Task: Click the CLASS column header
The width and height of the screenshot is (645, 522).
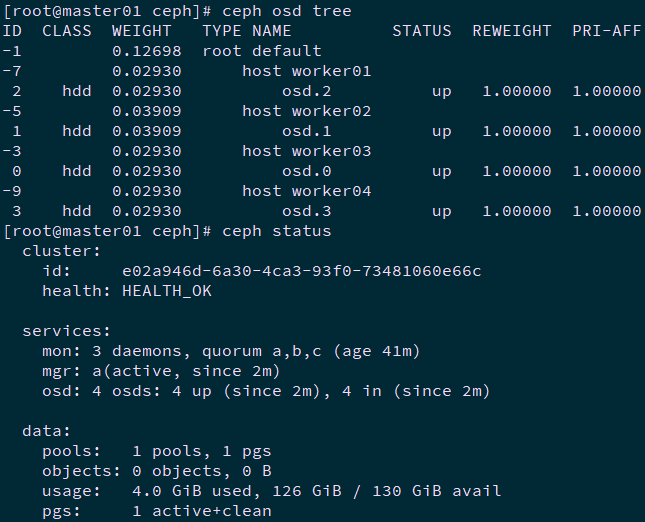Action: coord(66,31)
